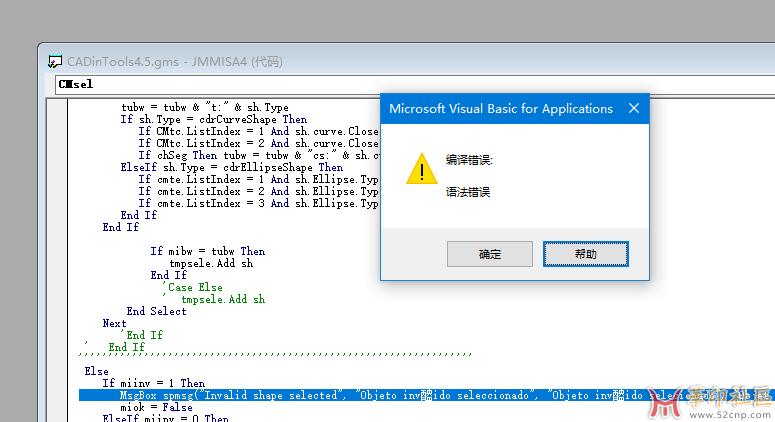Click the 编译错误 text in the dialog
775x422 pixels.
click(469, 160)
